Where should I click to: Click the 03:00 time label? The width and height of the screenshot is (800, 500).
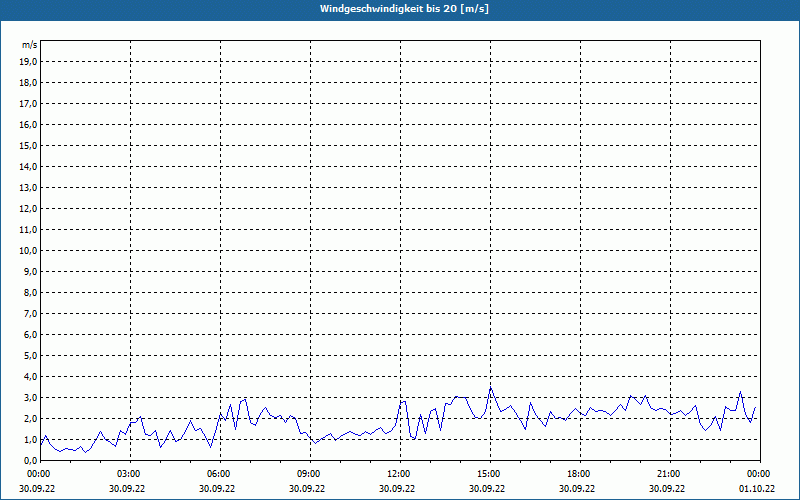[131, 474]
